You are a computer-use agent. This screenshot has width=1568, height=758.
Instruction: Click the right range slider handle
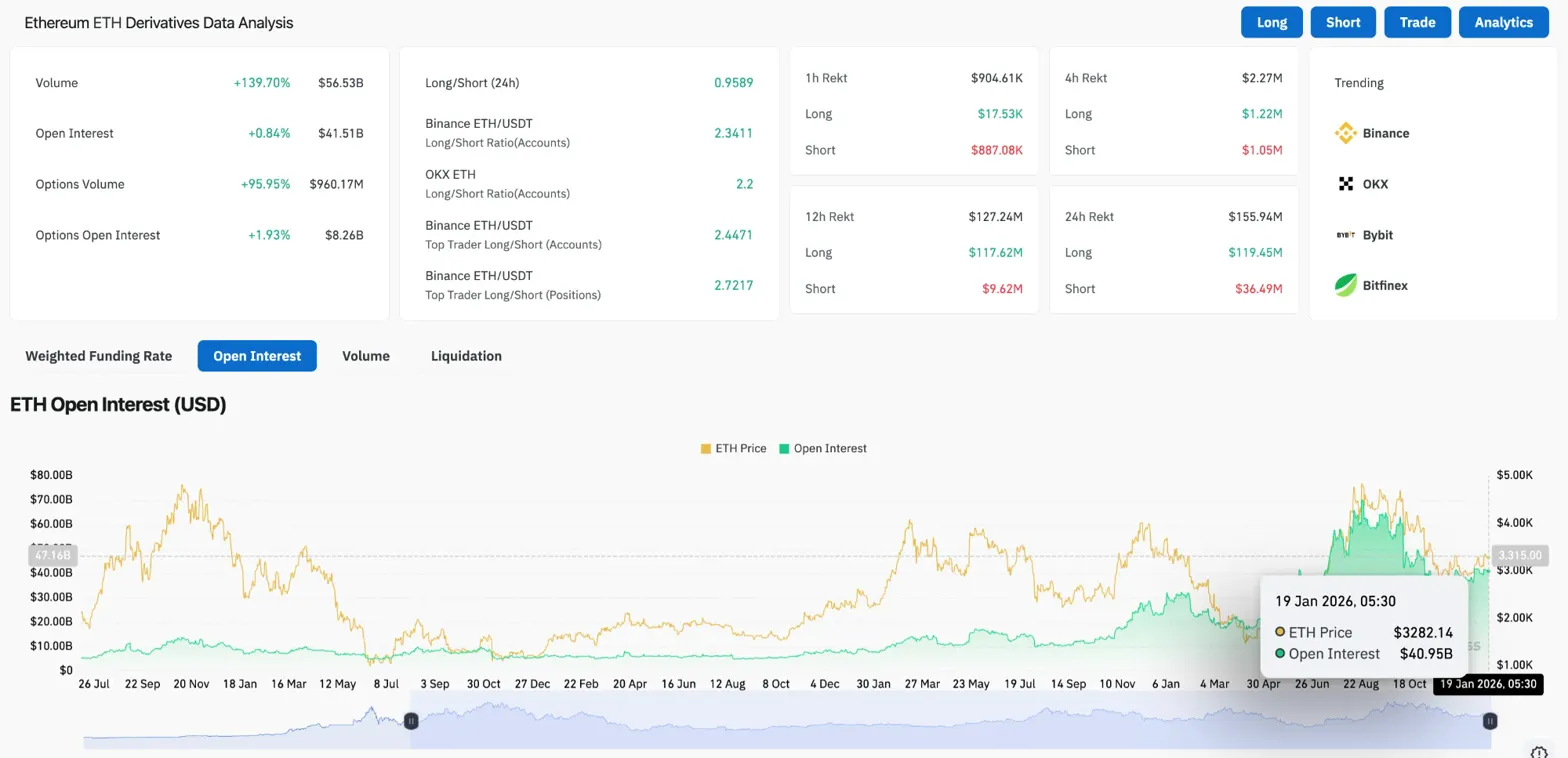tap(1489, 720)
